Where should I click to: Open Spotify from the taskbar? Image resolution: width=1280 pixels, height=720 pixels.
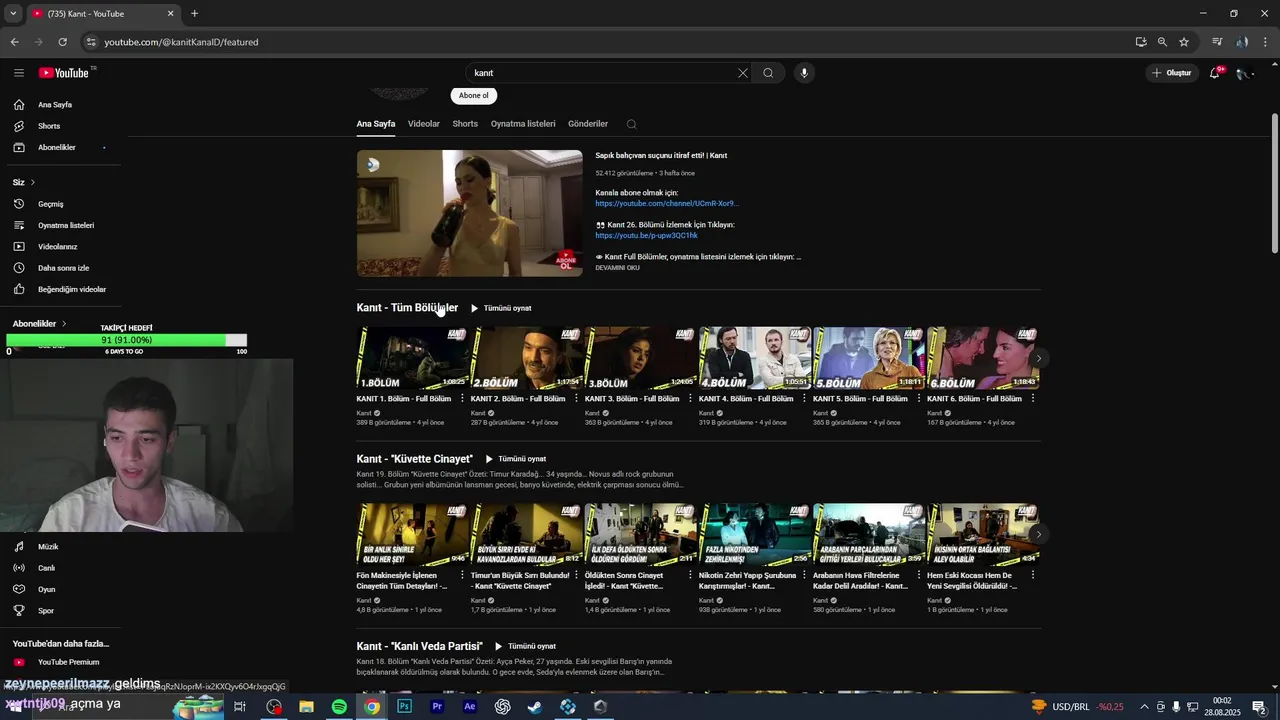tap(339, 706)
